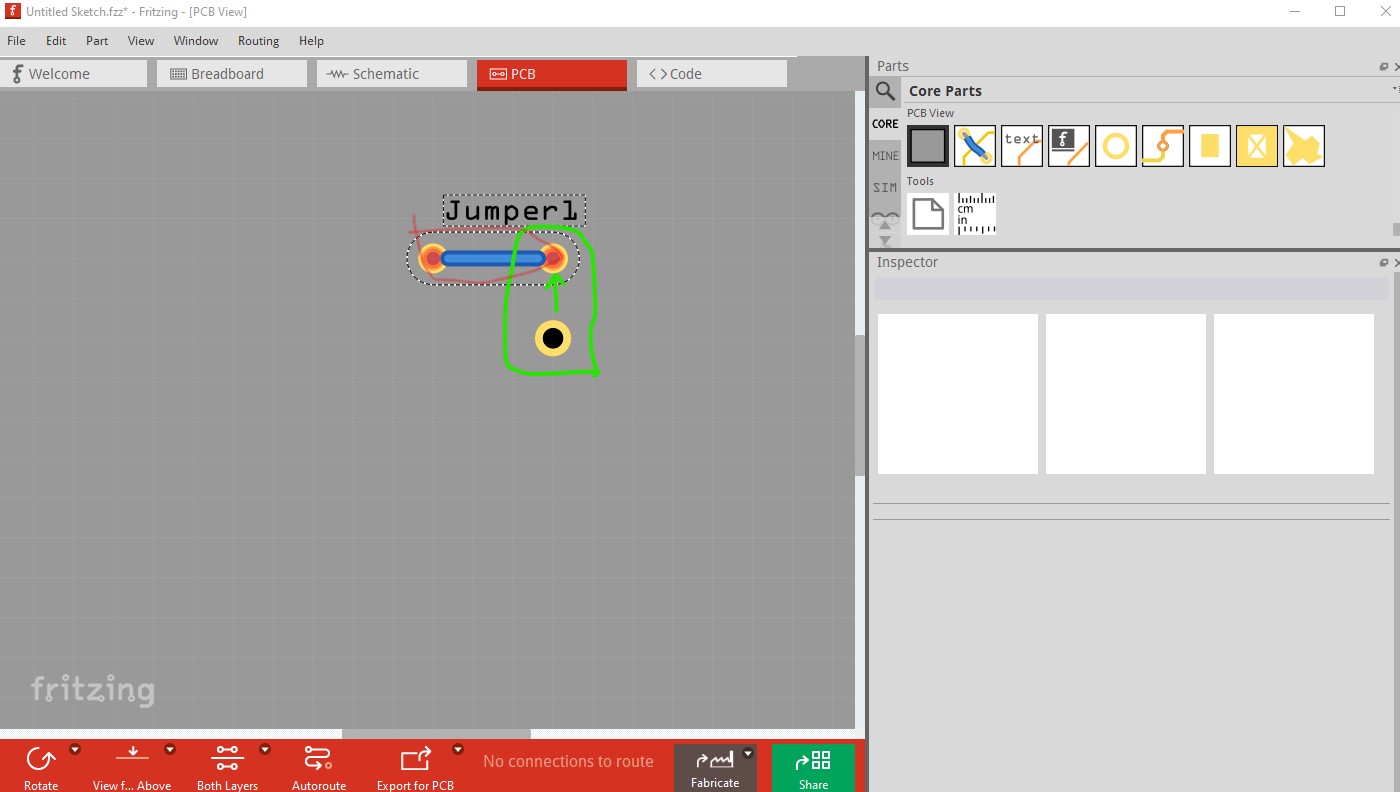Open the Routing menu

tap(258, 41)
